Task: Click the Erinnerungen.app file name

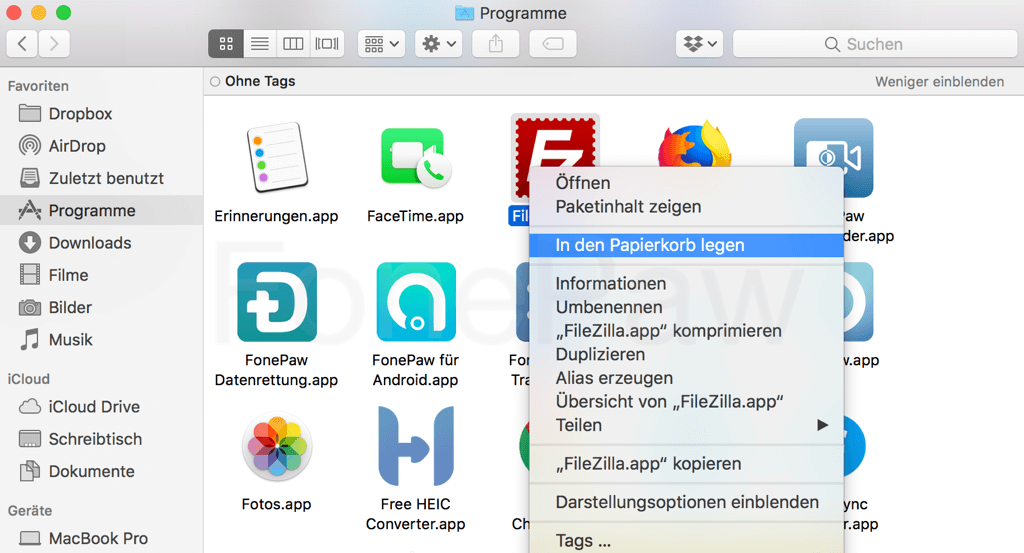Action: pos(276,216)
